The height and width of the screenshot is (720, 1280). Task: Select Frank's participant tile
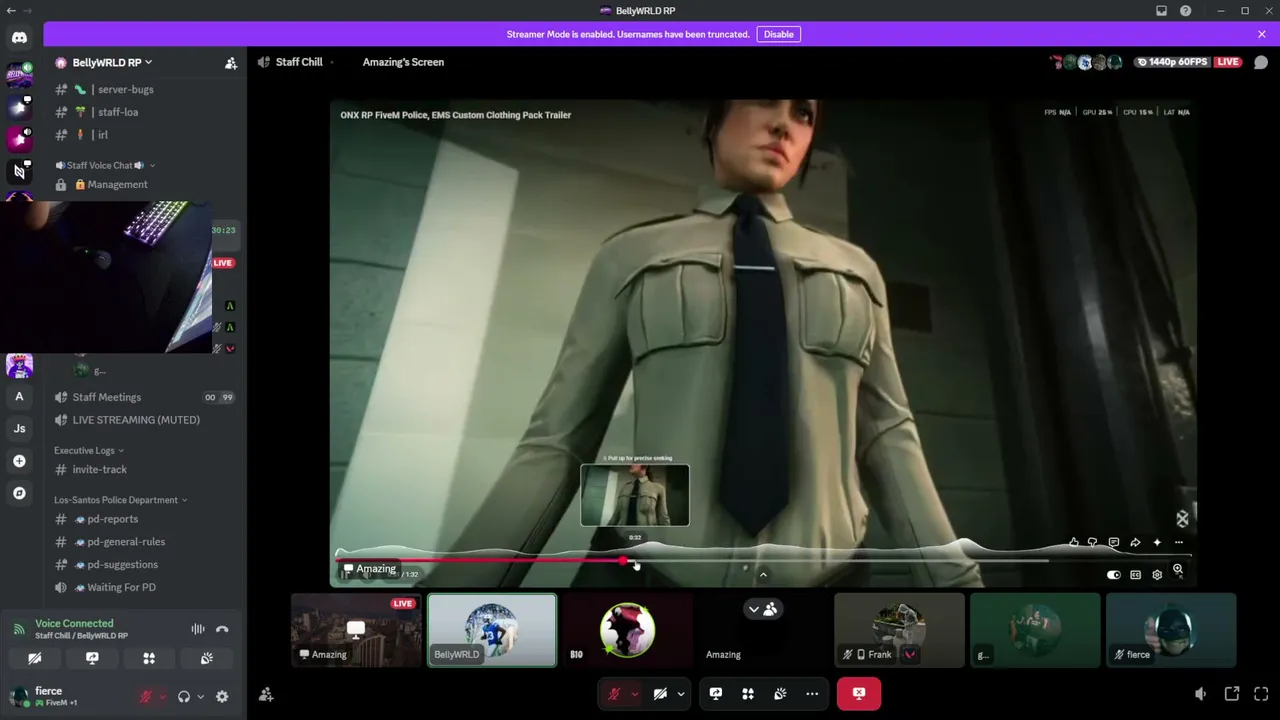click(x=899, y=630)
